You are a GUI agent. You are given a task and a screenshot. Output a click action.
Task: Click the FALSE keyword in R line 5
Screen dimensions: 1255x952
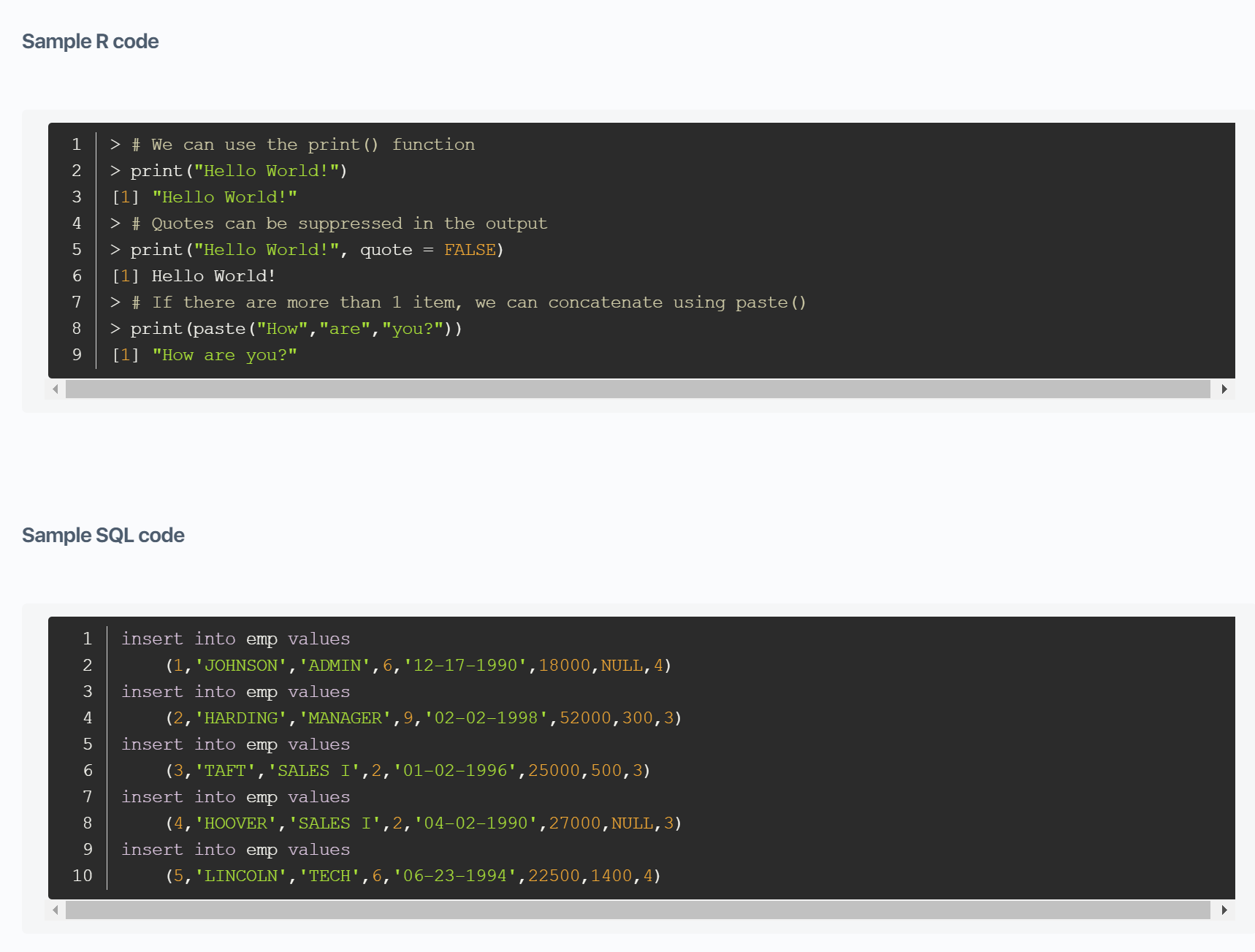(x=470, y=250)
